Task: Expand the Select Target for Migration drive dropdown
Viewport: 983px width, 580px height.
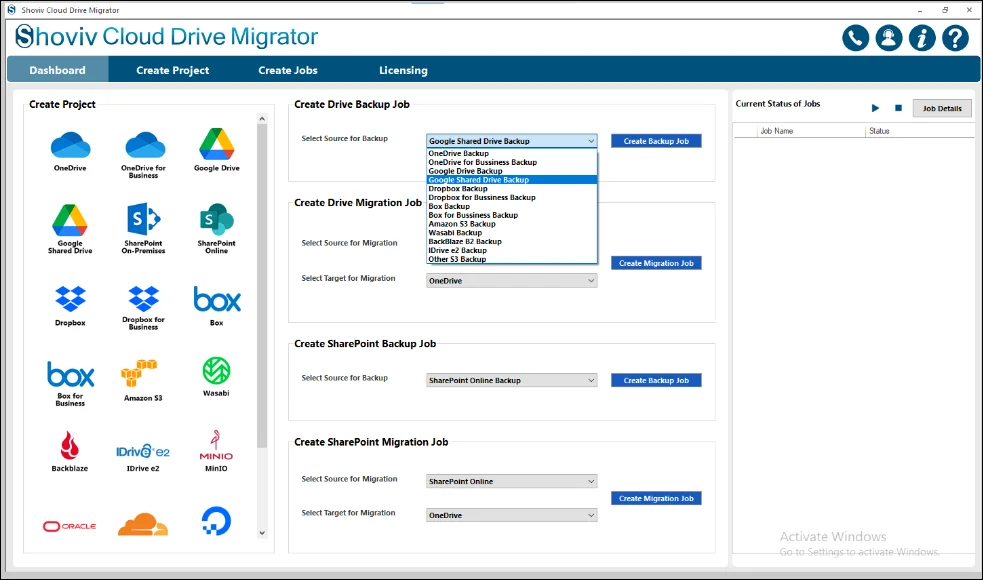Action: [512, 280]
